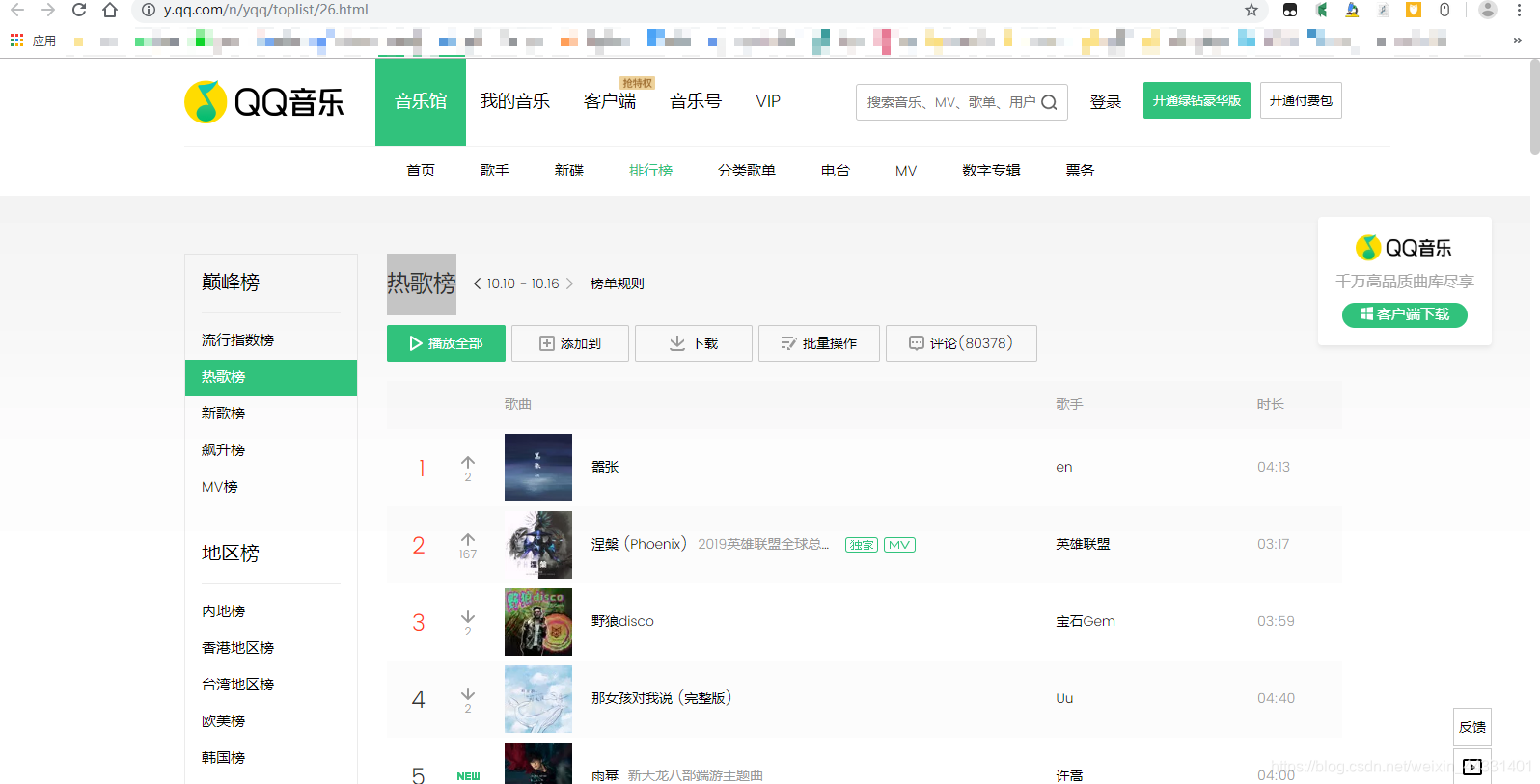Select 热歌榜 in sidebar
This screenshot has width=1540, height=784.
271,378
